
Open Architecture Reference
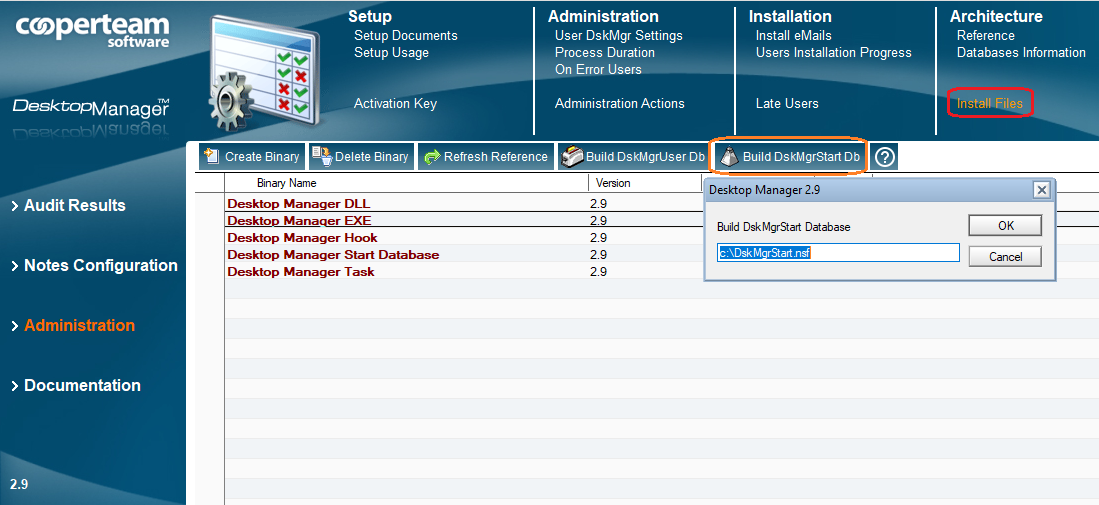click(x=985, y=36)
